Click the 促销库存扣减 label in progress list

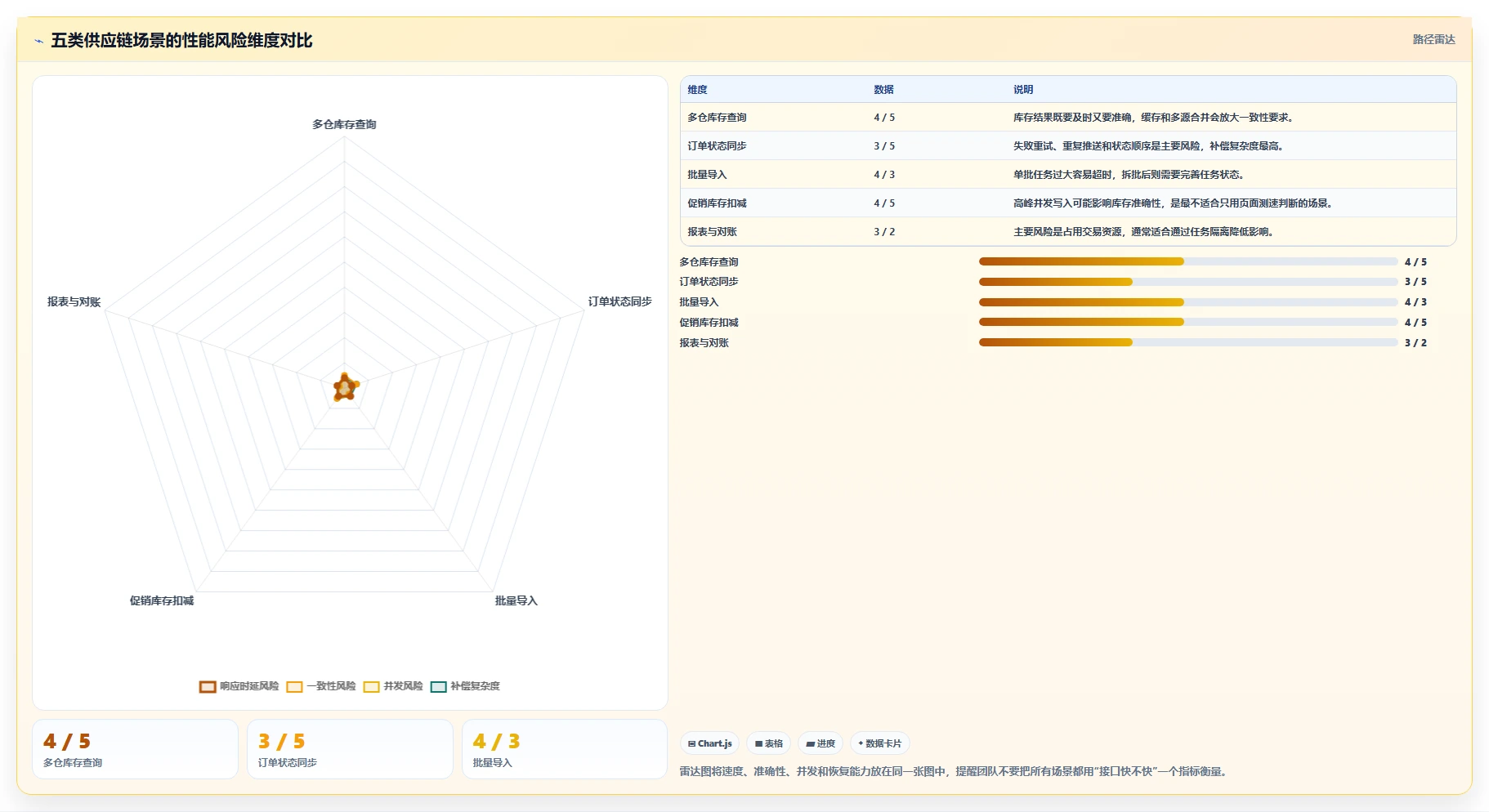(709, 323)
